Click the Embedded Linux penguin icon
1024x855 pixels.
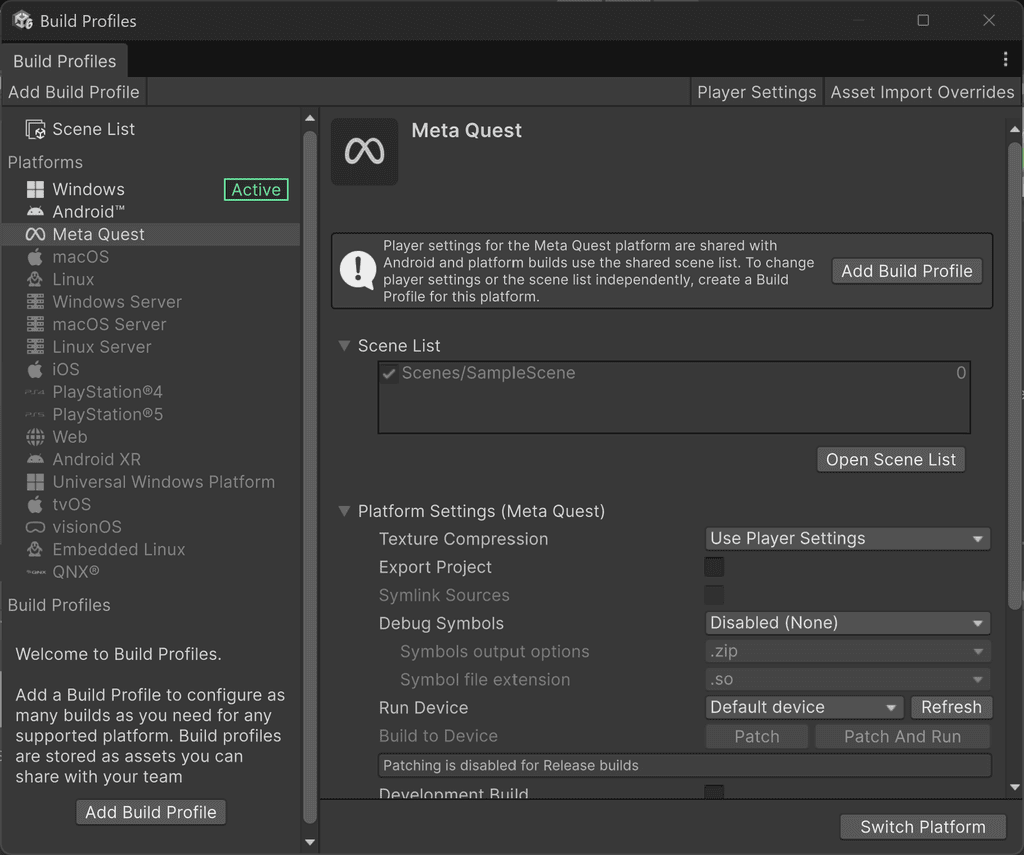tap(35, 549)
